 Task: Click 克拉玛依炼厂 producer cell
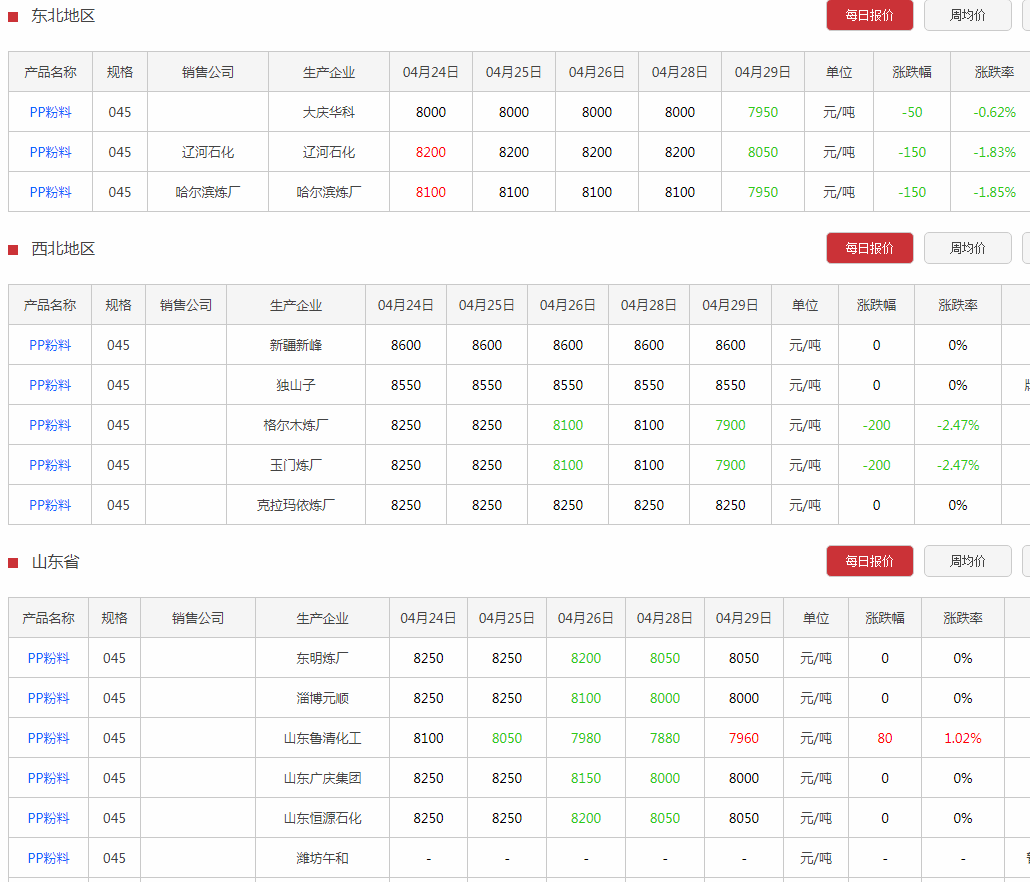[296, 506]
